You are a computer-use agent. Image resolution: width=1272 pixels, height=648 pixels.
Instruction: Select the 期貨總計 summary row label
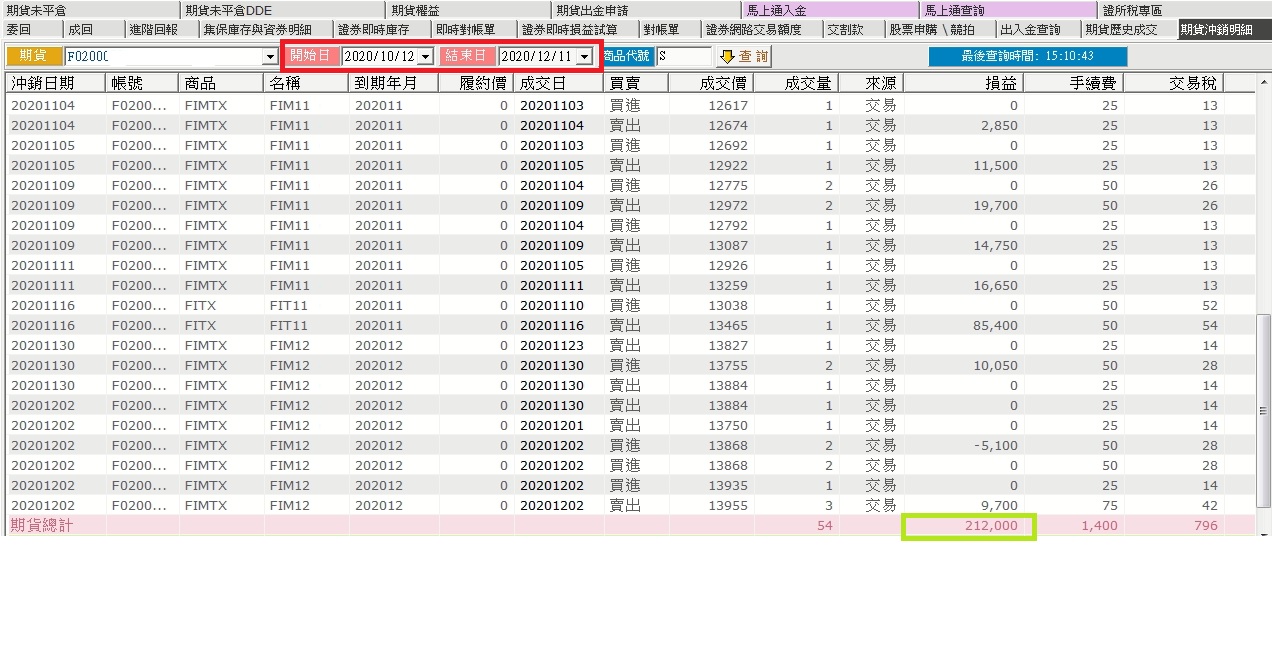tap(42, 525)
